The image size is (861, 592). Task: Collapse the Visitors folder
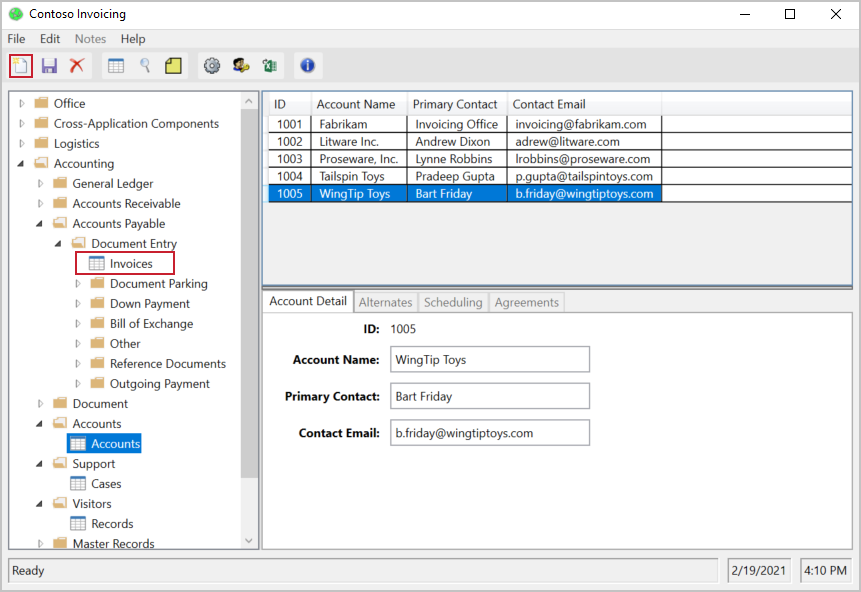click(x=40, y=504)
